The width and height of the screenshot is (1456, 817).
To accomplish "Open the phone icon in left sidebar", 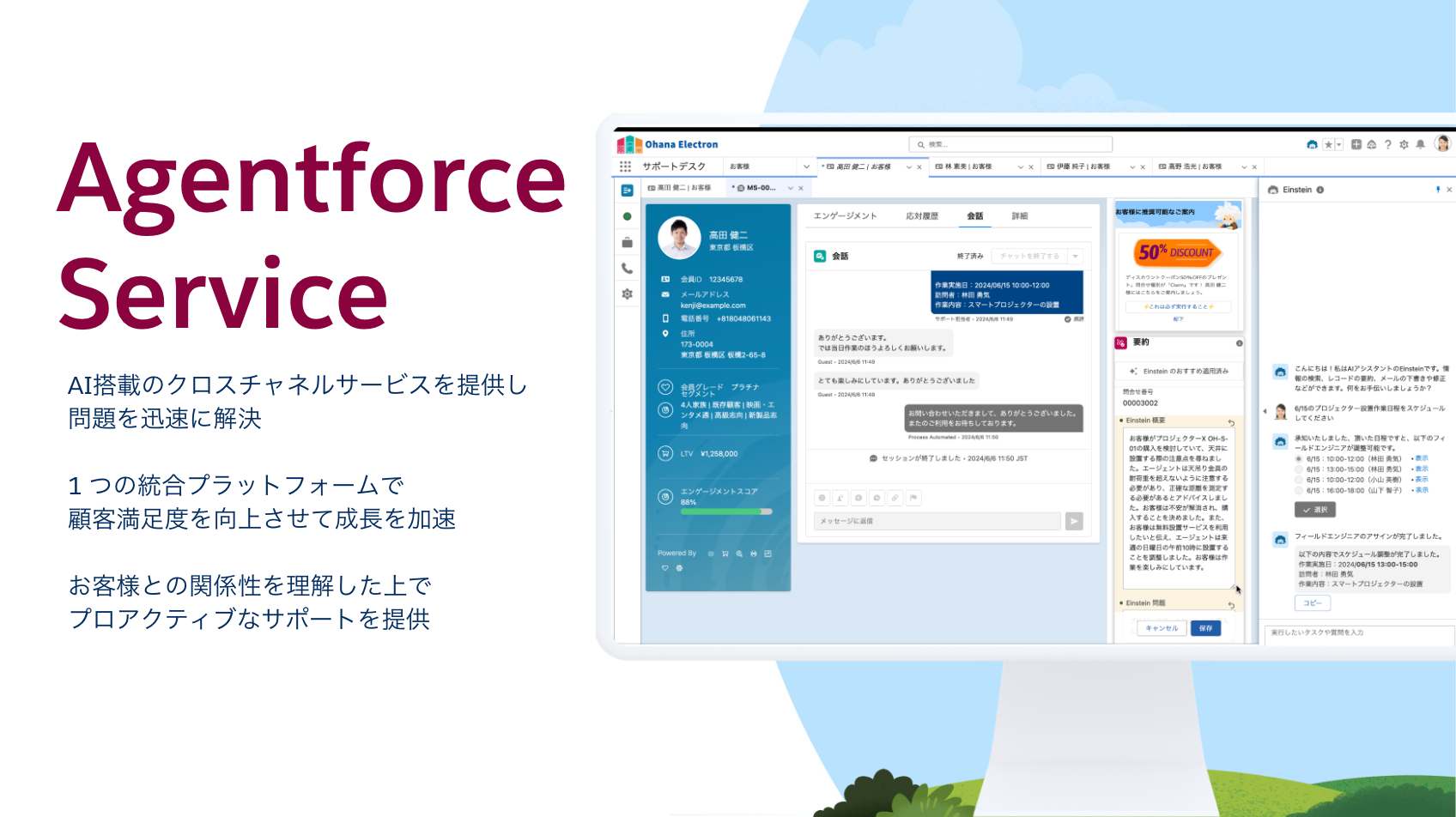I will (x=627, y=268).
